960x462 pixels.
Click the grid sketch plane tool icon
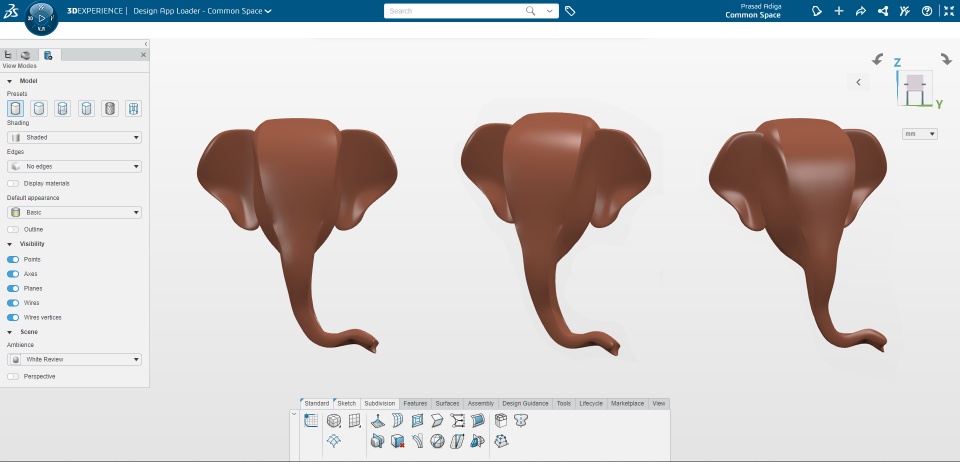[x=311, y=420]
